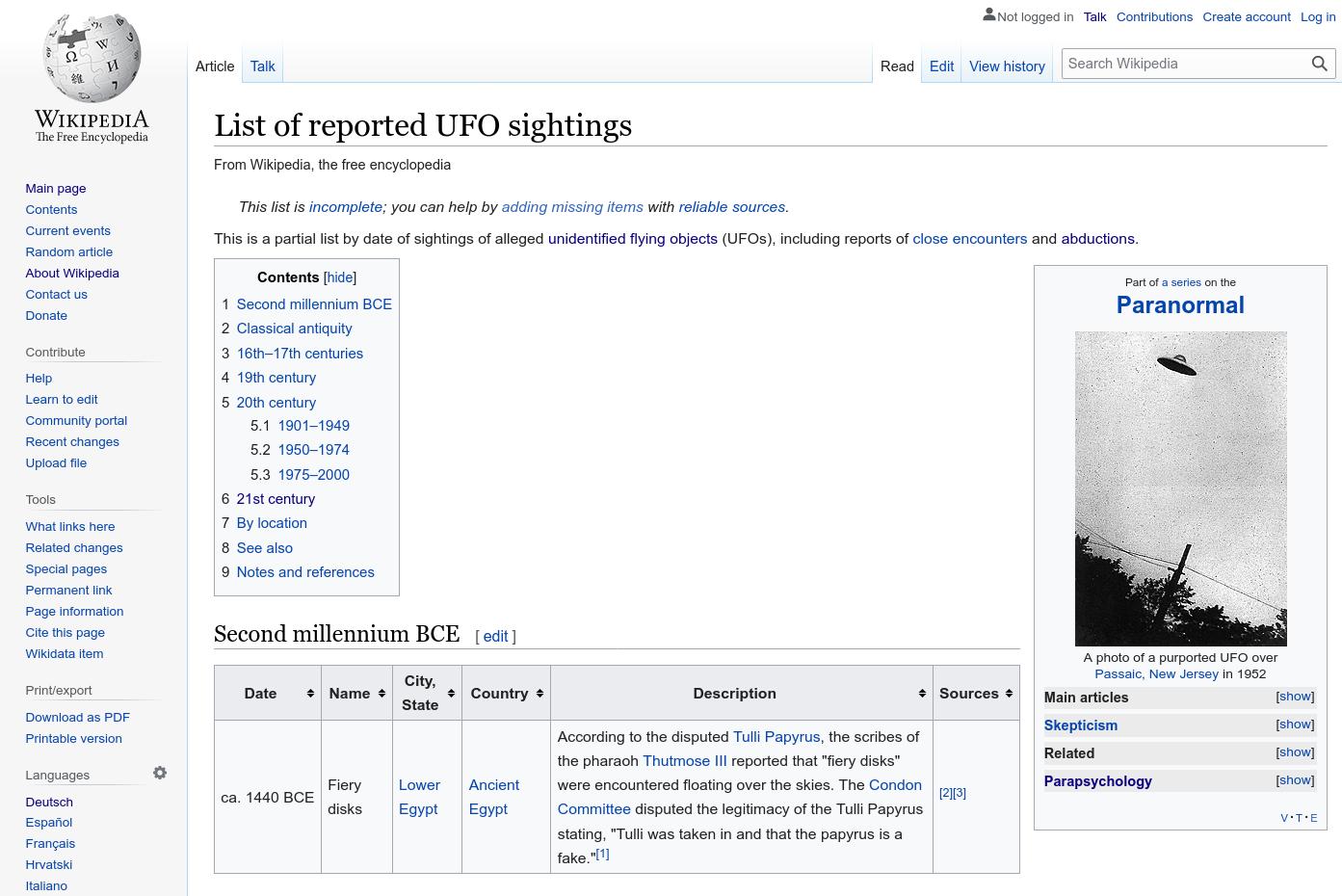This screenshot has height=896, width=1342.
Task: Click the Random article sidebar link
Action: coord(68,251)
